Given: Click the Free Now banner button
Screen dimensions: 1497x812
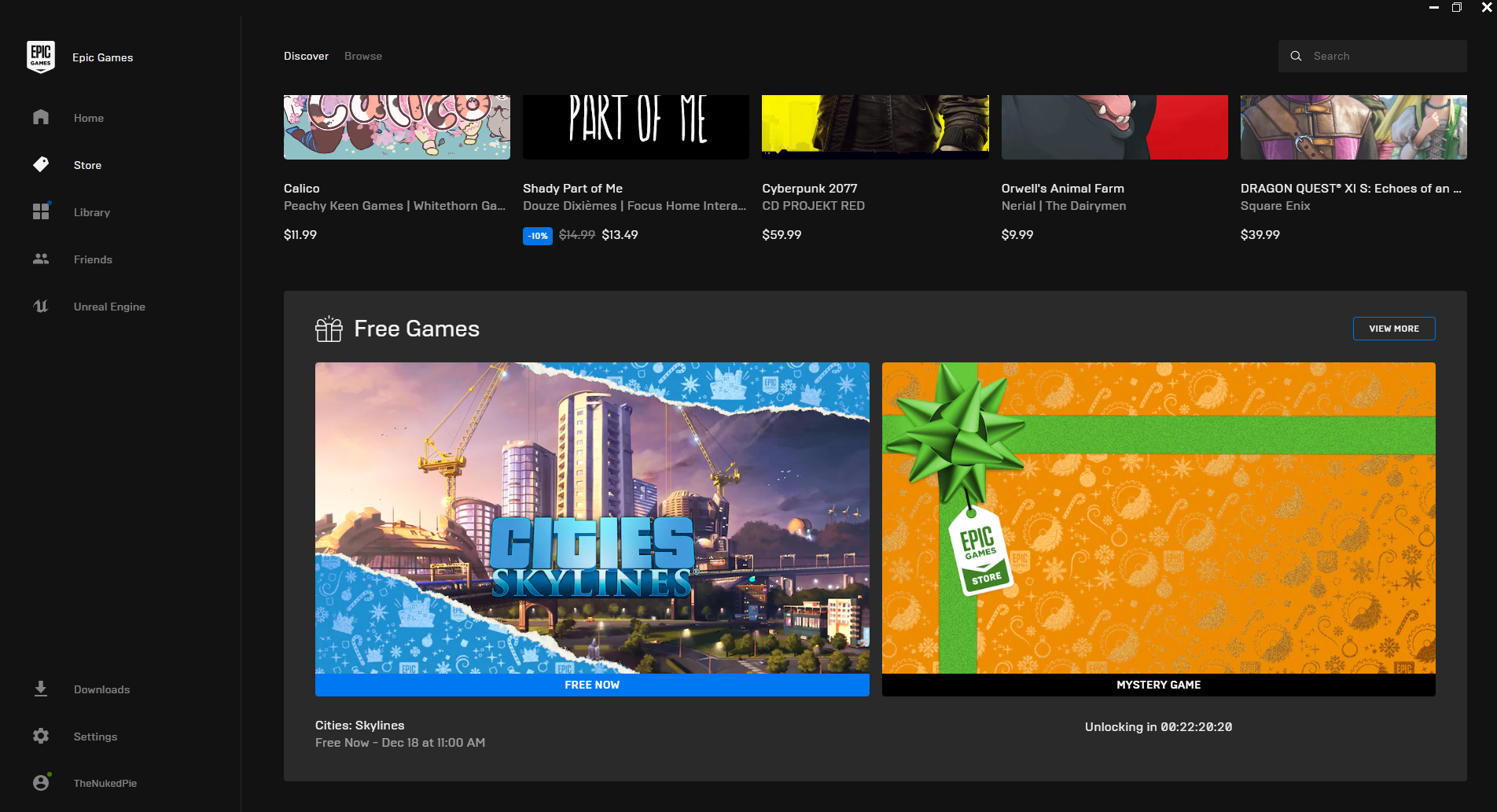Looking at the screenshot, I should (592, 685).
